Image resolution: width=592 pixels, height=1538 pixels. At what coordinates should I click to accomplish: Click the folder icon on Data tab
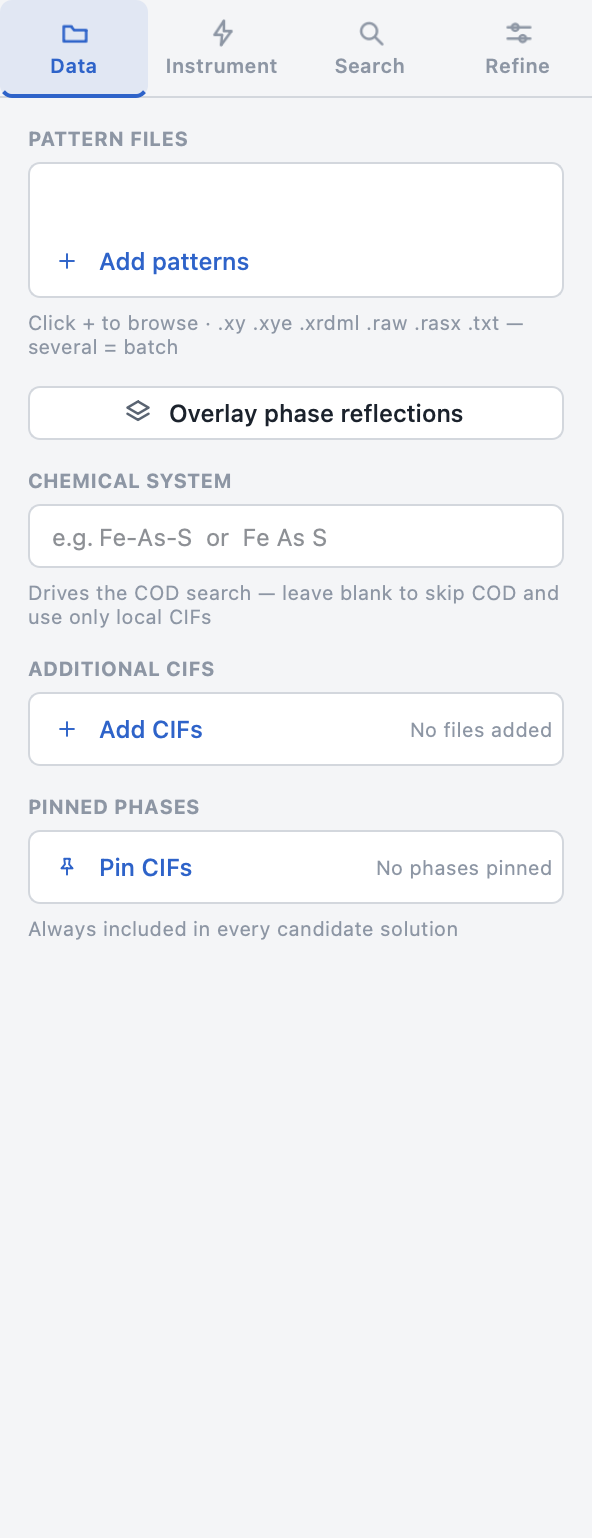click(x=74, y=34)
